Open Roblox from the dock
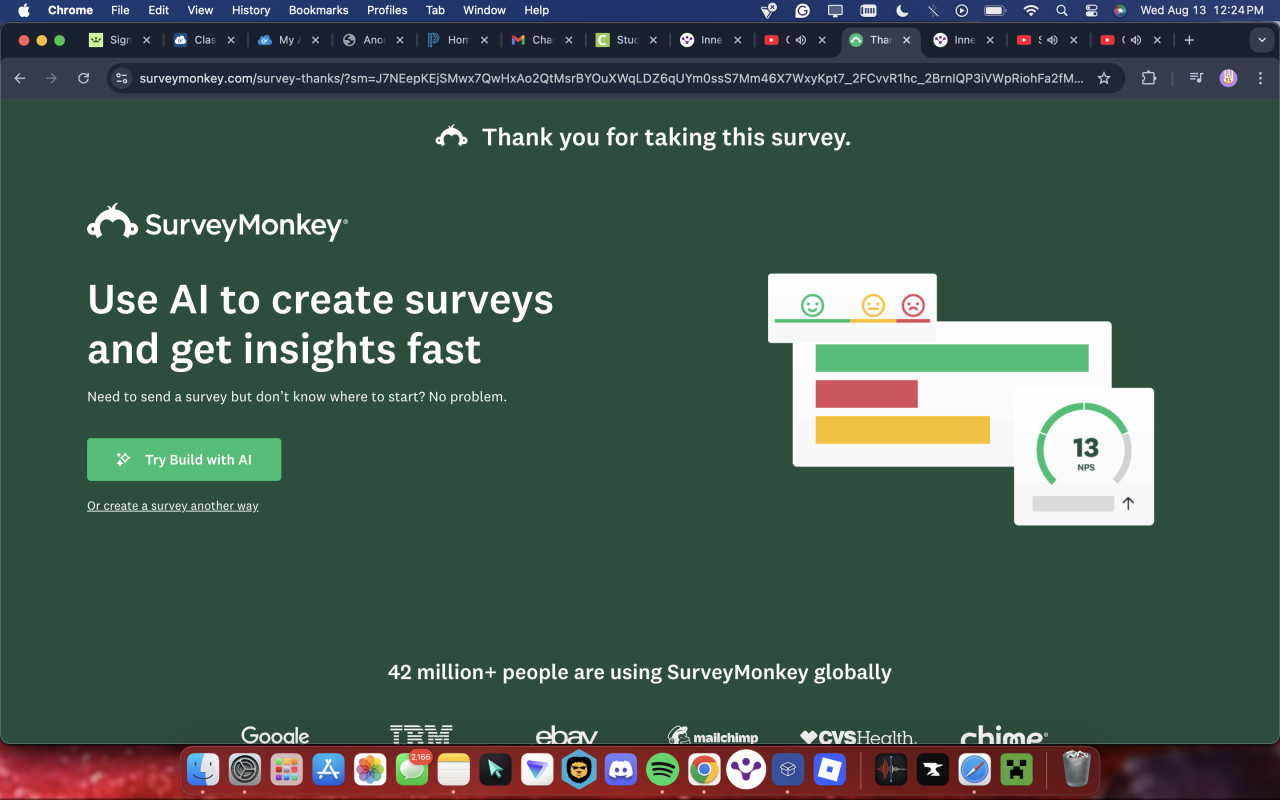The width and height of the screenshot is (1280, 800). pos(829,769)
